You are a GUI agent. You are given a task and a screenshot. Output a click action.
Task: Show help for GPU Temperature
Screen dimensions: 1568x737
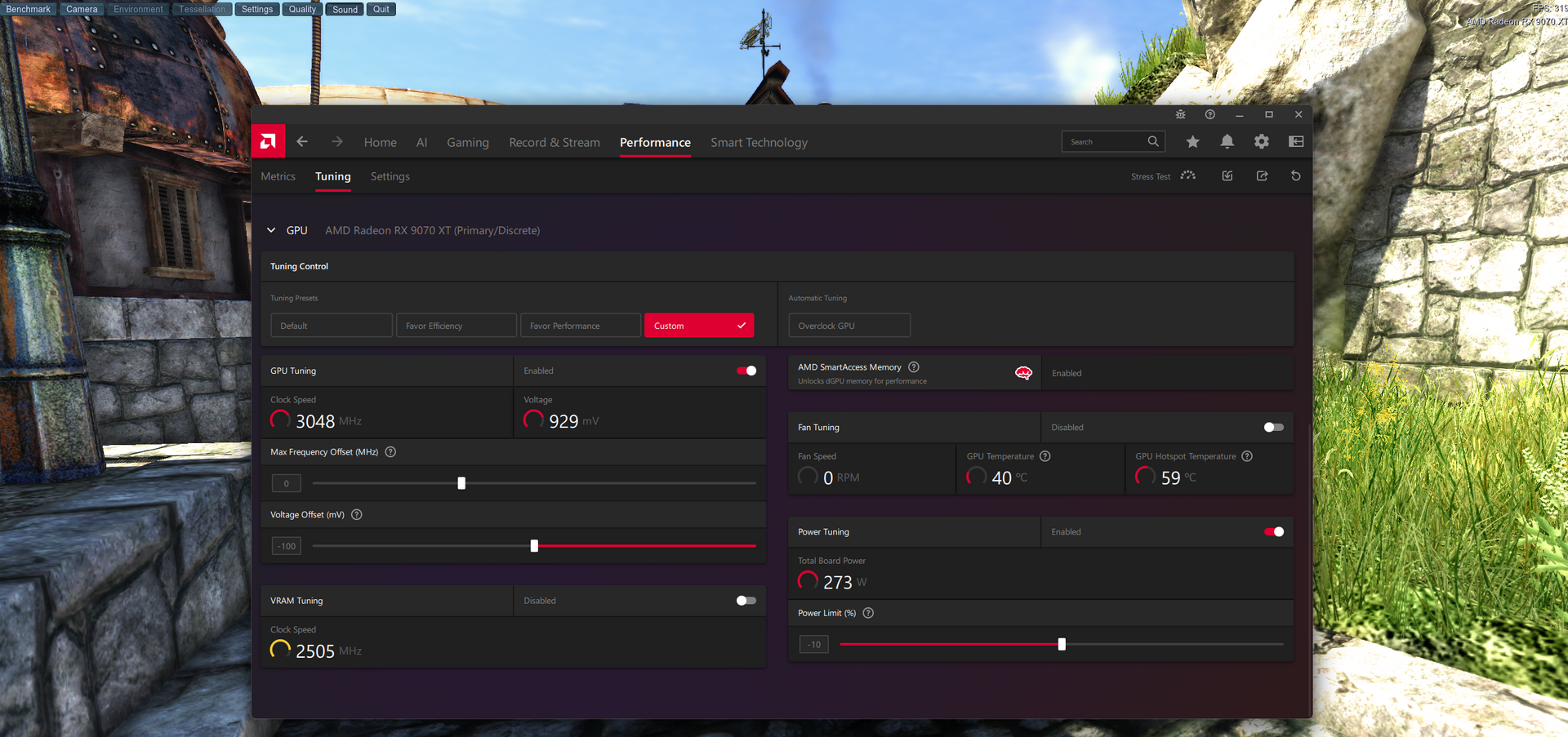[1045, 456]
